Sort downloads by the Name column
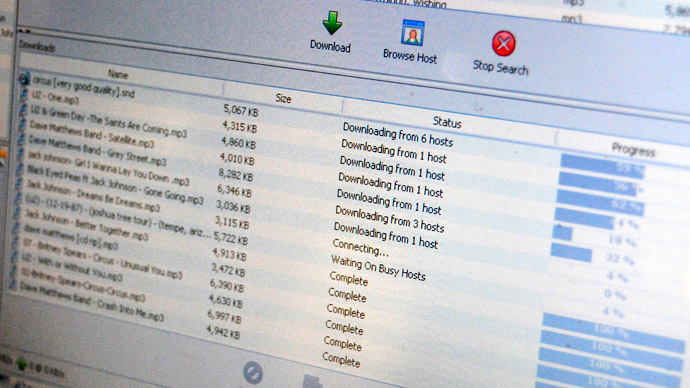690x388 pixels. click(118, 74)
